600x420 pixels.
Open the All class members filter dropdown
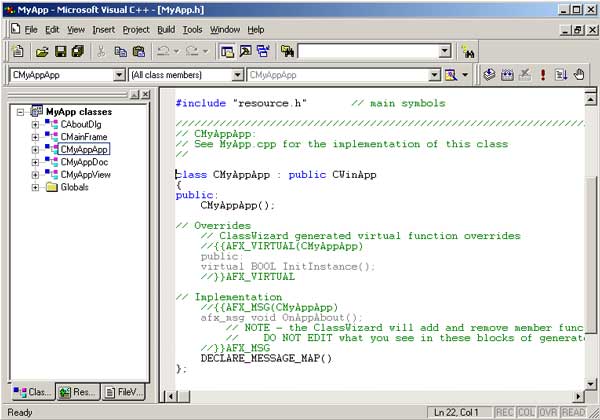pyautogui.click(x=238, y=75)
